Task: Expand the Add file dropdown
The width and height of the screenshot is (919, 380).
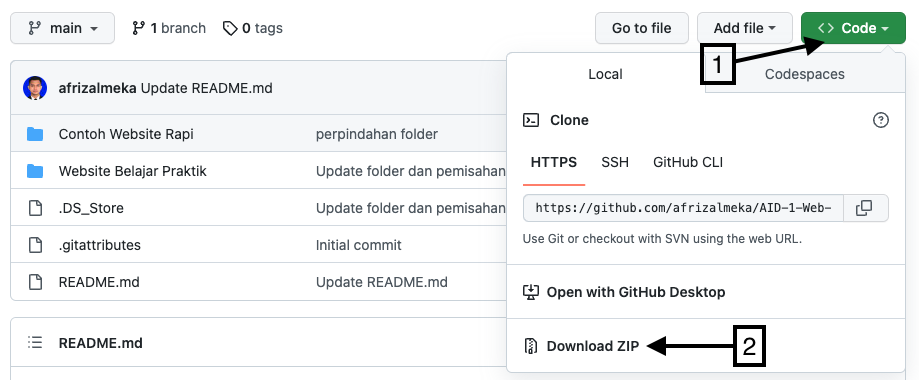Action: tap(745, 28)
